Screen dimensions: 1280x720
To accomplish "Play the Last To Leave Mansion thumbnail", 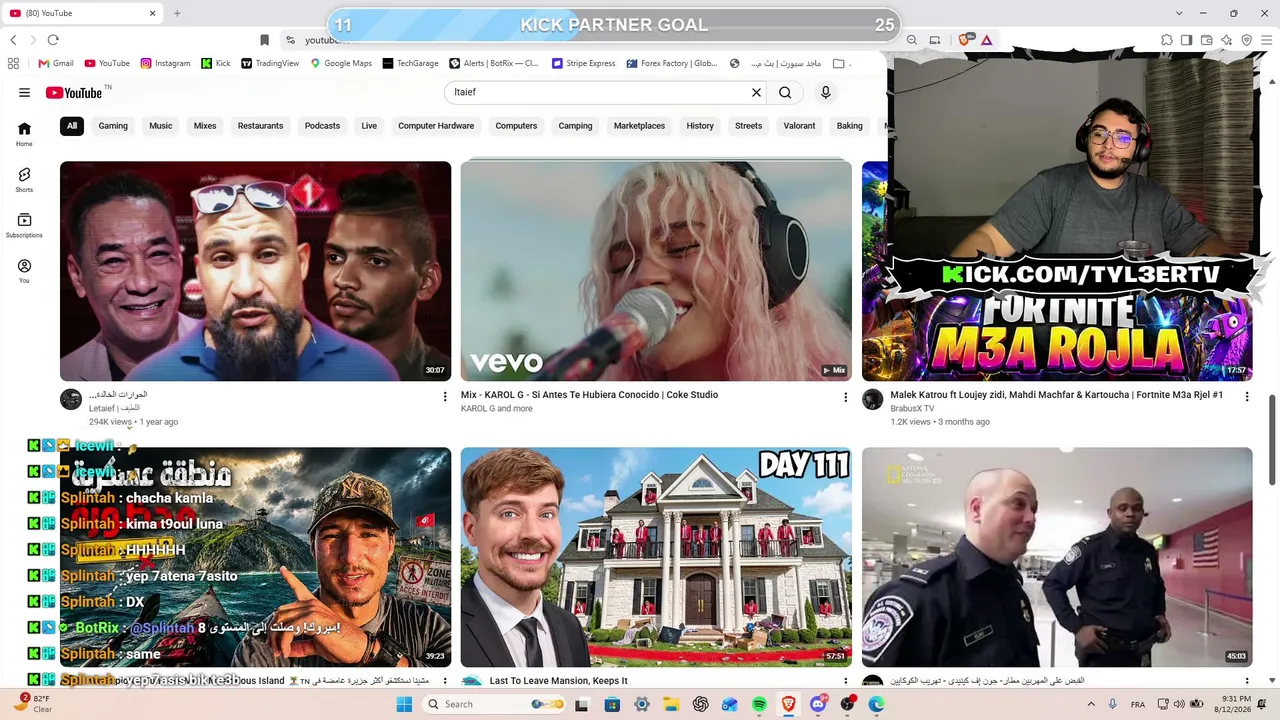I will (656, 557).
